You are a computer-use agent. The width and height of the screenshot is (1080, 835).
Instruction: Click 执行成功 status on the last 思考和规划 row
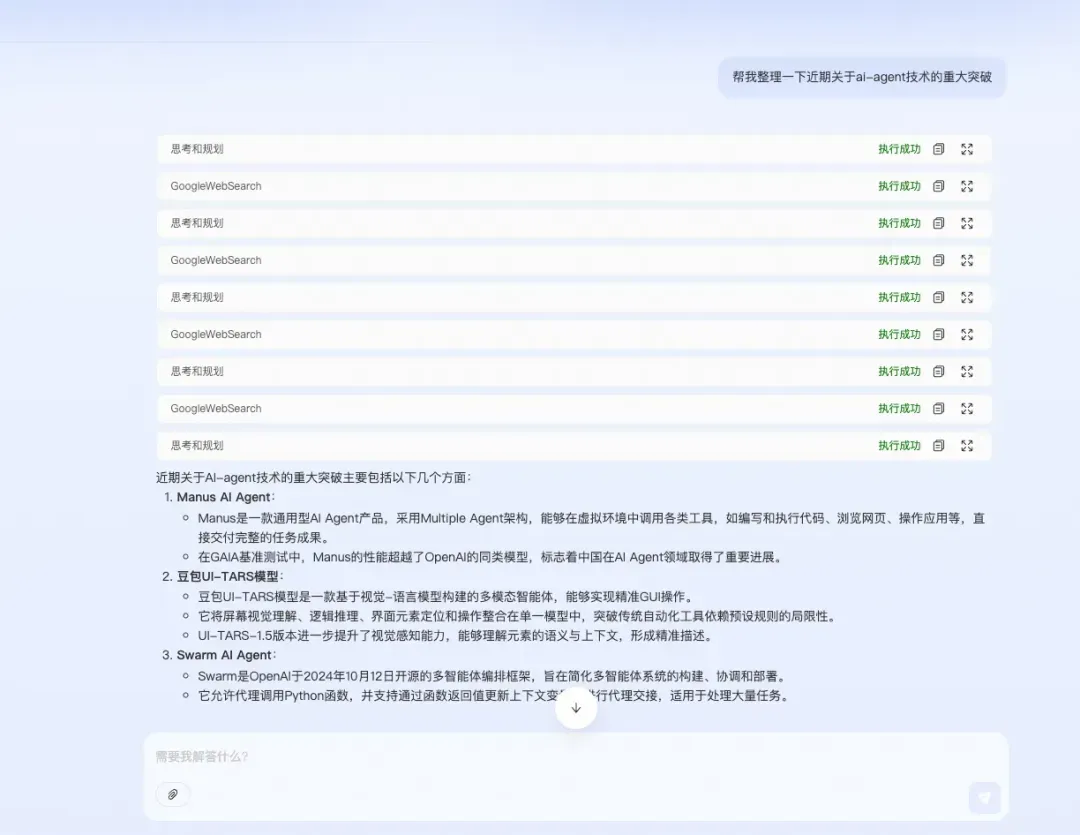tap(899, 446)
